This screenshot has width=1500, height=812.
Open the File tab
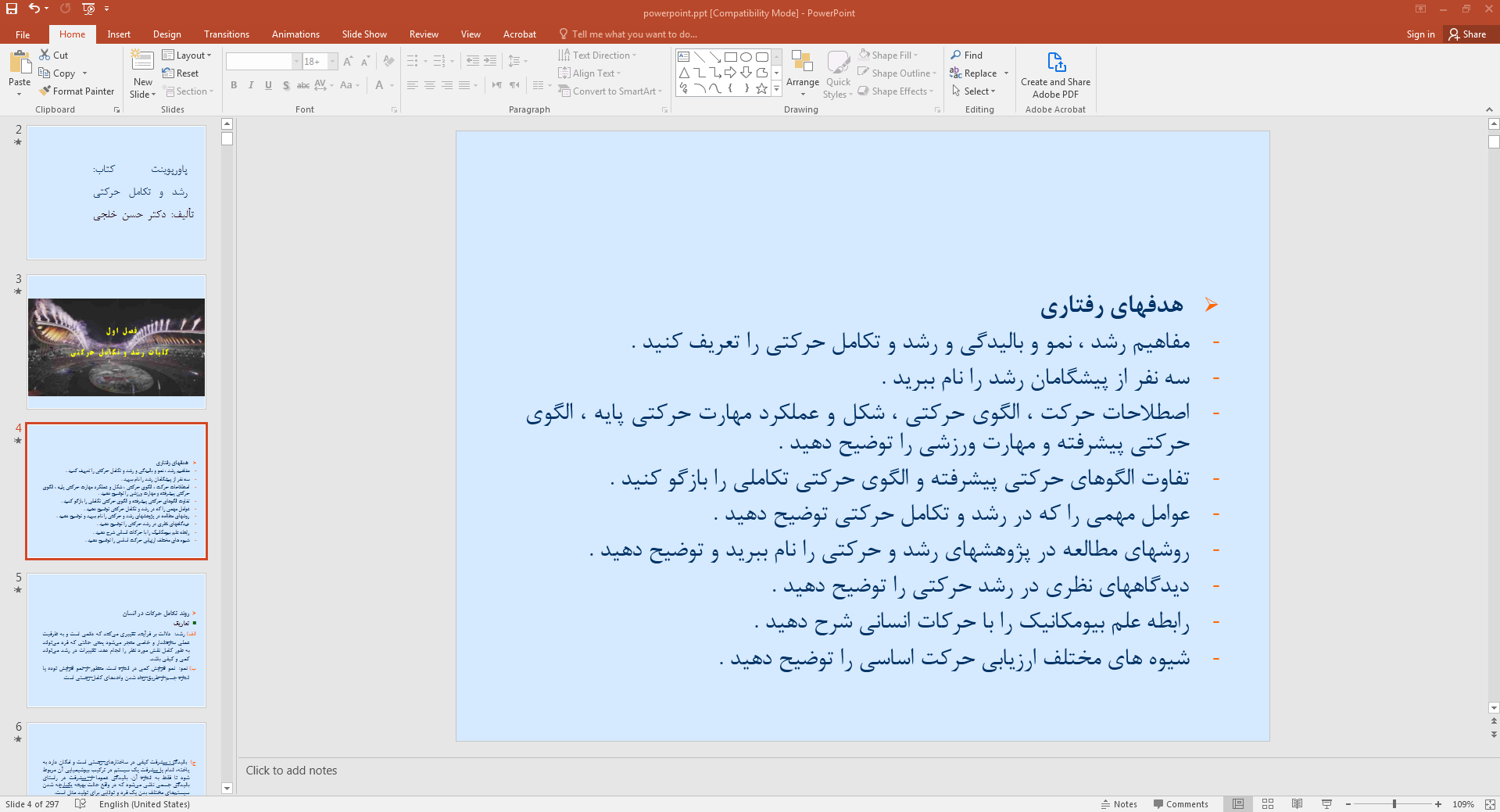coord(23,34)
